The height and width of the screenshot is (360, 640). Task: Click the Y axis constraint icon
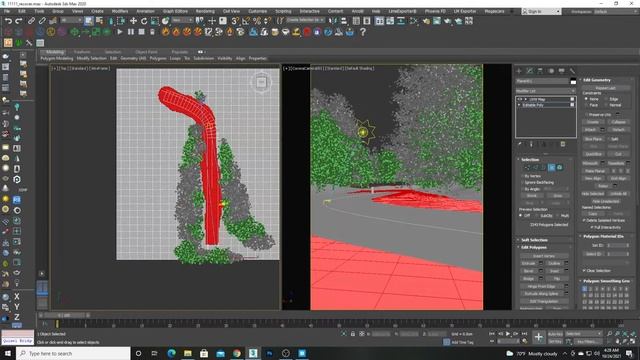[17, 307]
